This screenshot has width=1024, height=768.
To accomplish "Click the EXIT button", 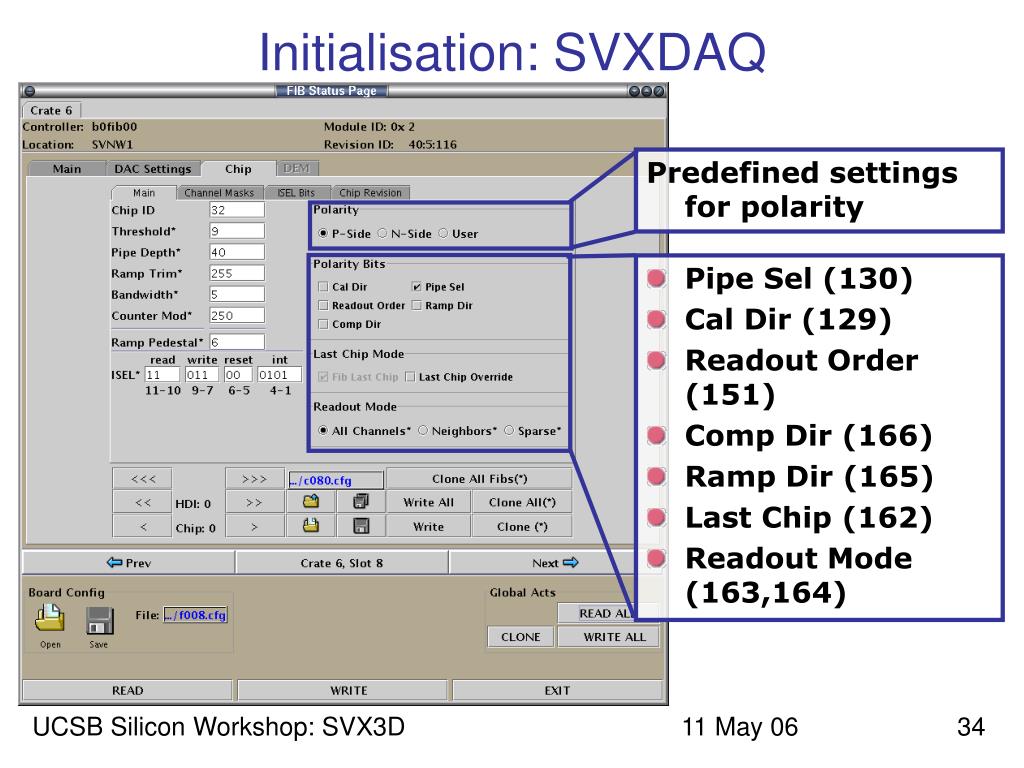I will (557, 690).
